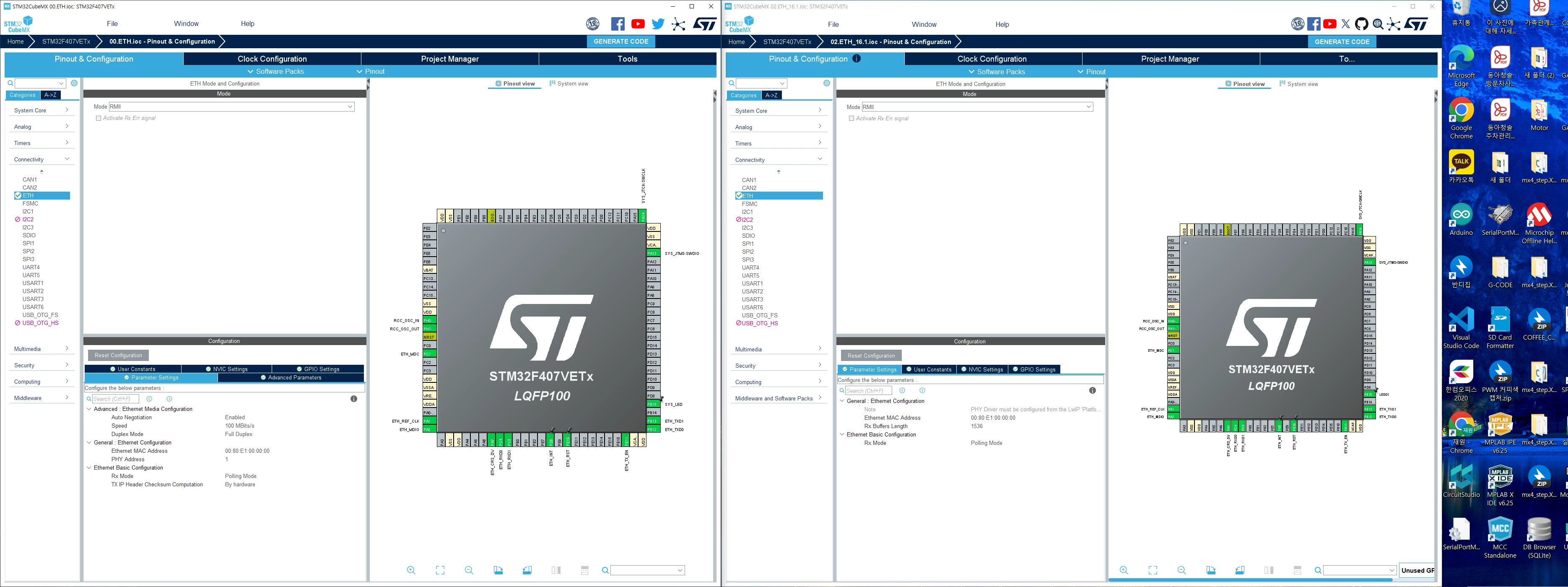Viewport: 1568px width, 587px height.
Task: Fit right window chip view to screen
Action: [1153, 570]
